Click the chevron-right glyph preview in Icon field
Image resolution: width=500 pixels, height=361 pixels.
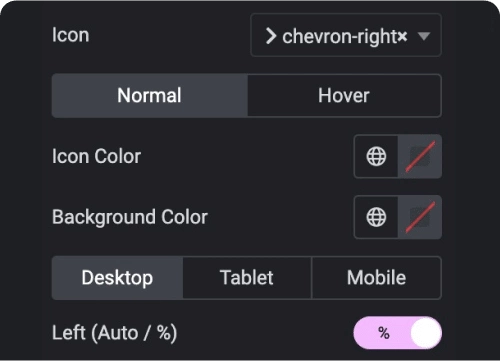click(x=271, y=36)
